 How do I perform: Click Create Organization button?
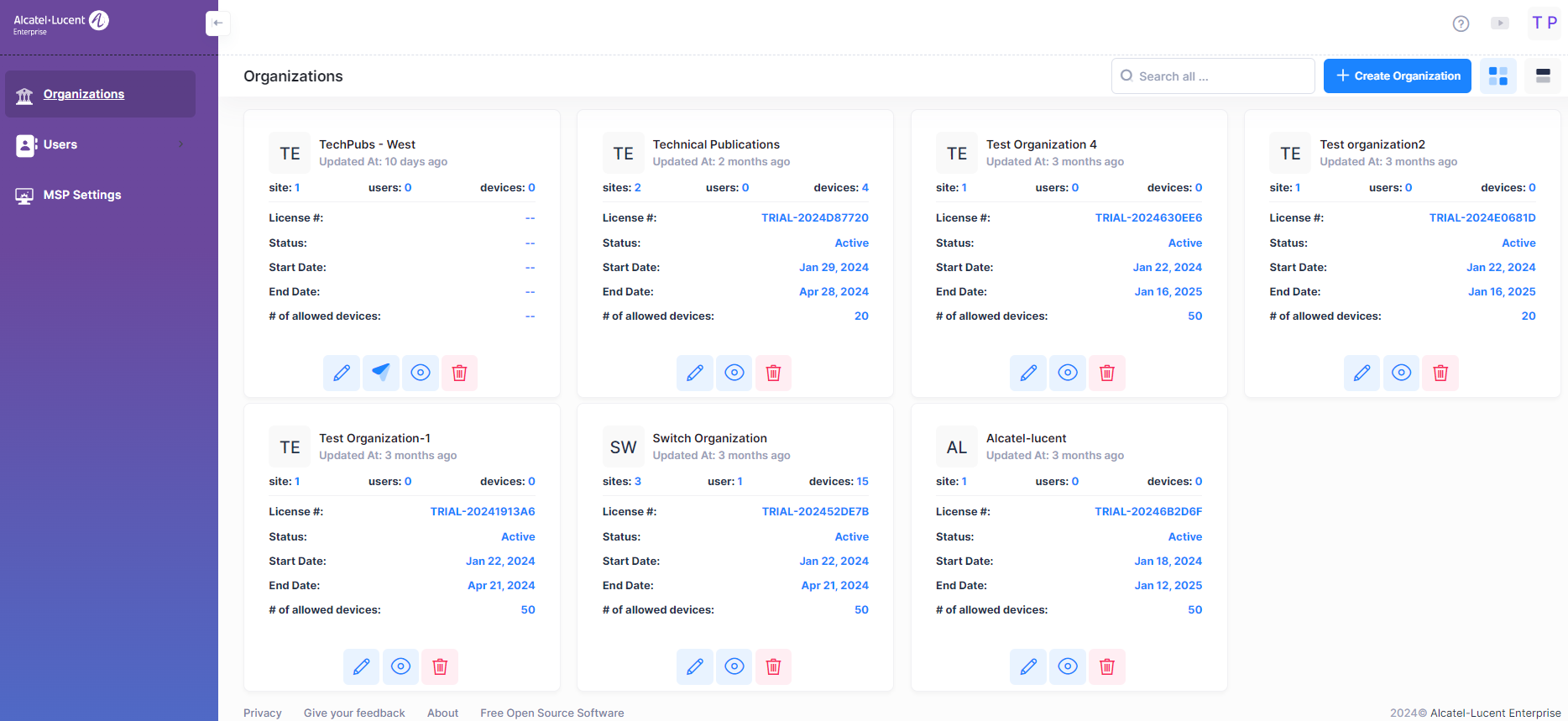coord(1398,76)
